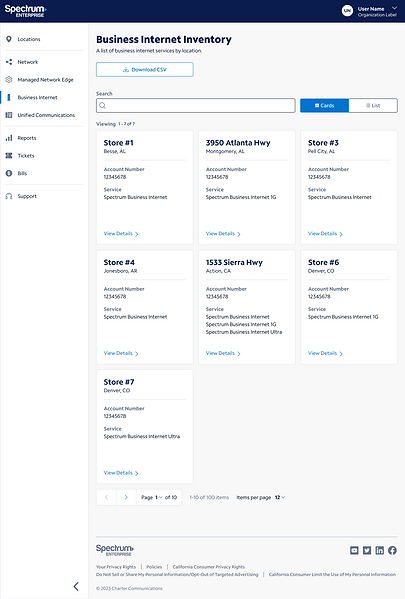Click the Download CSV button
This screenshot has width=405, height=599.
coord(145,70)
